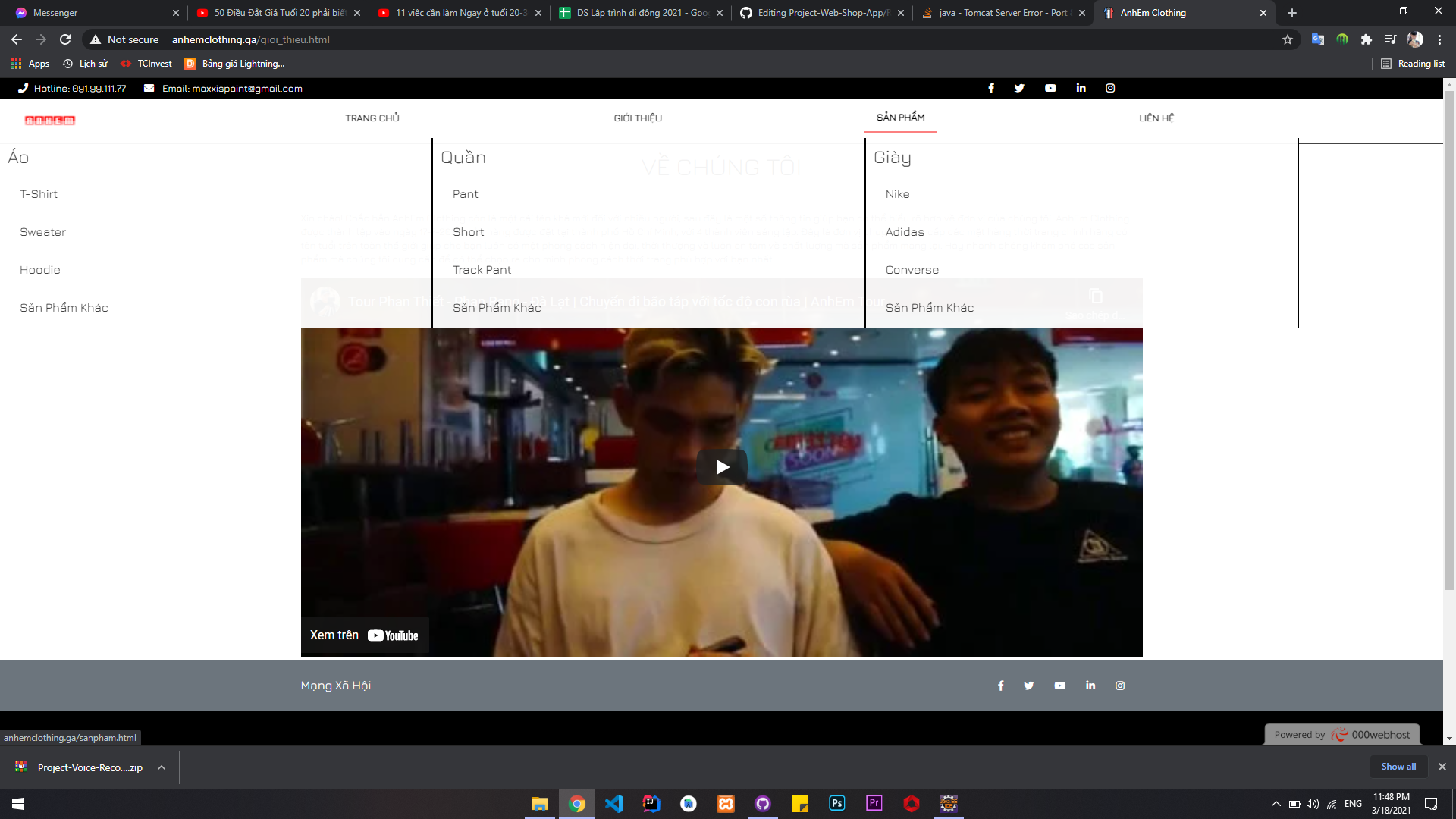Viewport: 1456px width, 819px height.
Task: Click the Facebook icon in top header
Action: coord(991,88)
